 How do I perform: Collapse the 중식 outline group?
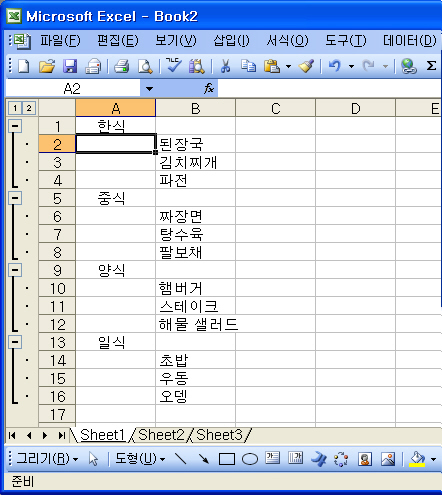pos(15,198)
